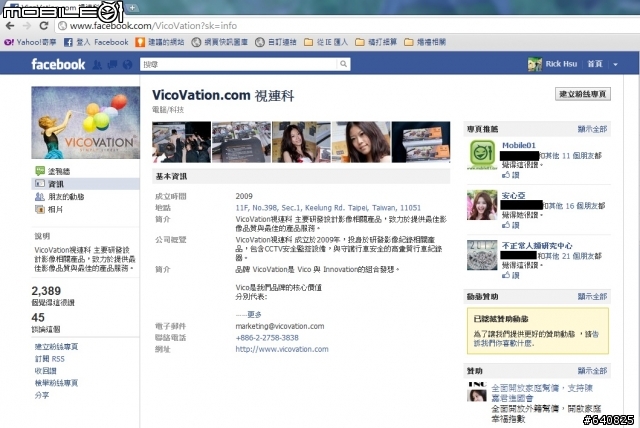The width and height of the screenshot is (640, 428).
Task: Click the VicoVation page cover picture
Action: point(85,122)
